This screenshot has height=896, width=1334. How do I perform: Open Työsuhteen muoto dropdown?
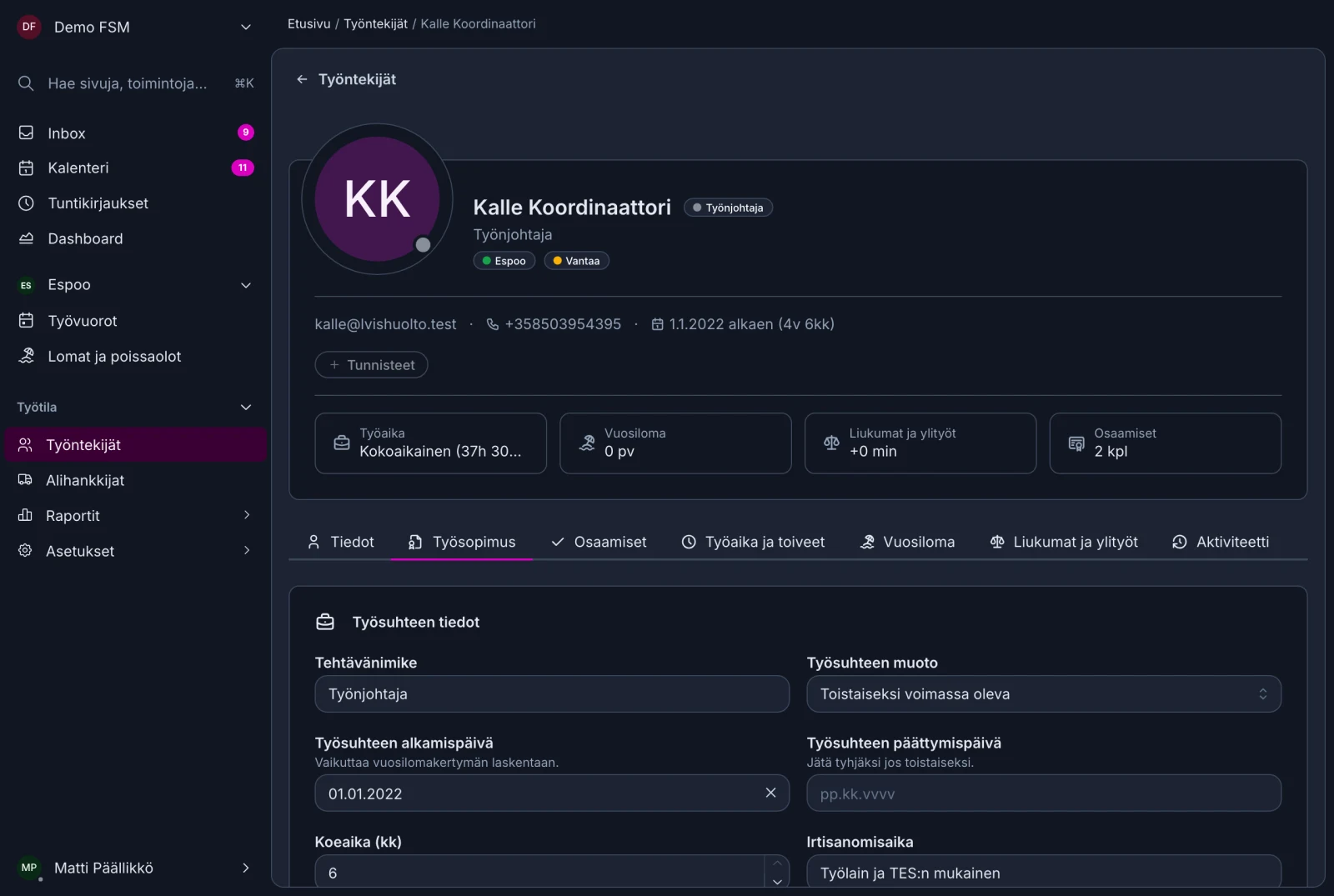tap(1044, 694)
